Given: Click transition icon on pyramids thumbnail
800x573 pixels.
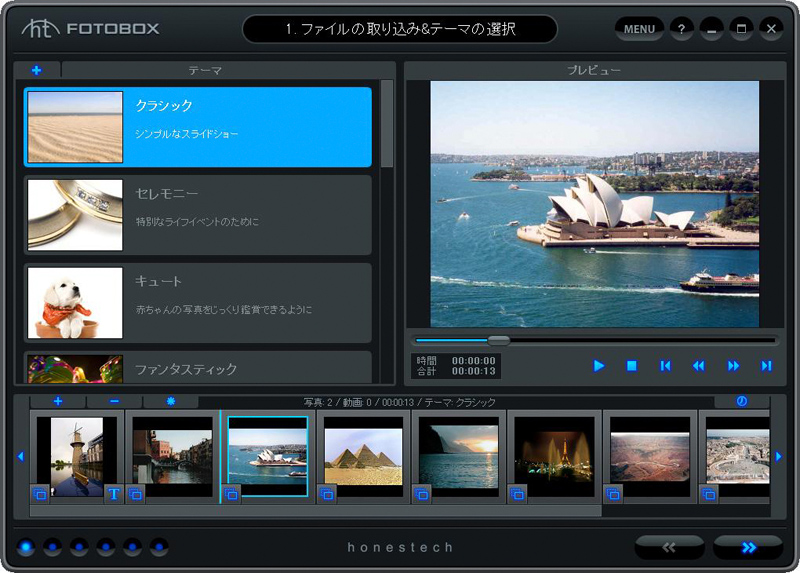Looking at the screenshot, I should pos(327,494).
